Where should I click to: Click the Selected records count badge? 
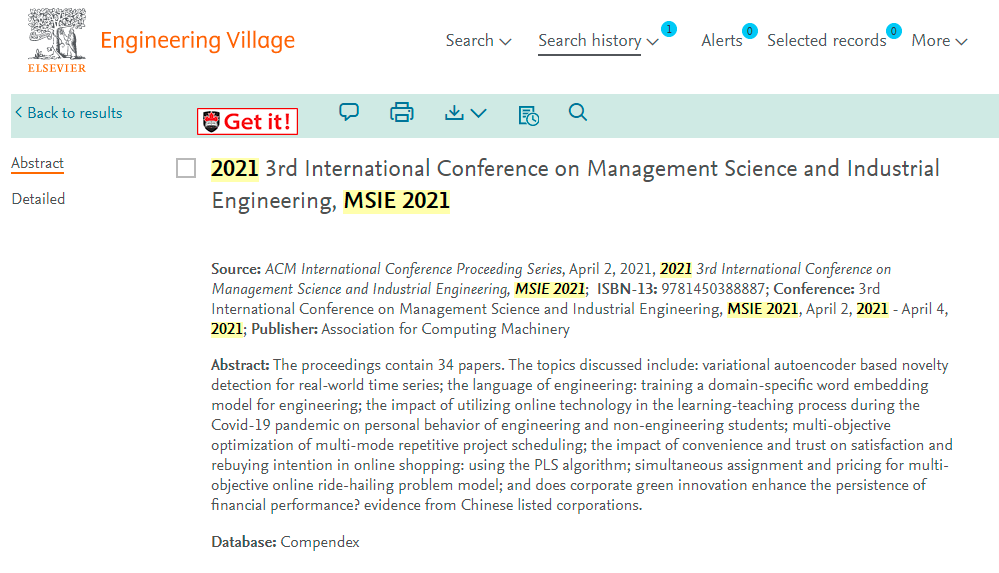894,31
